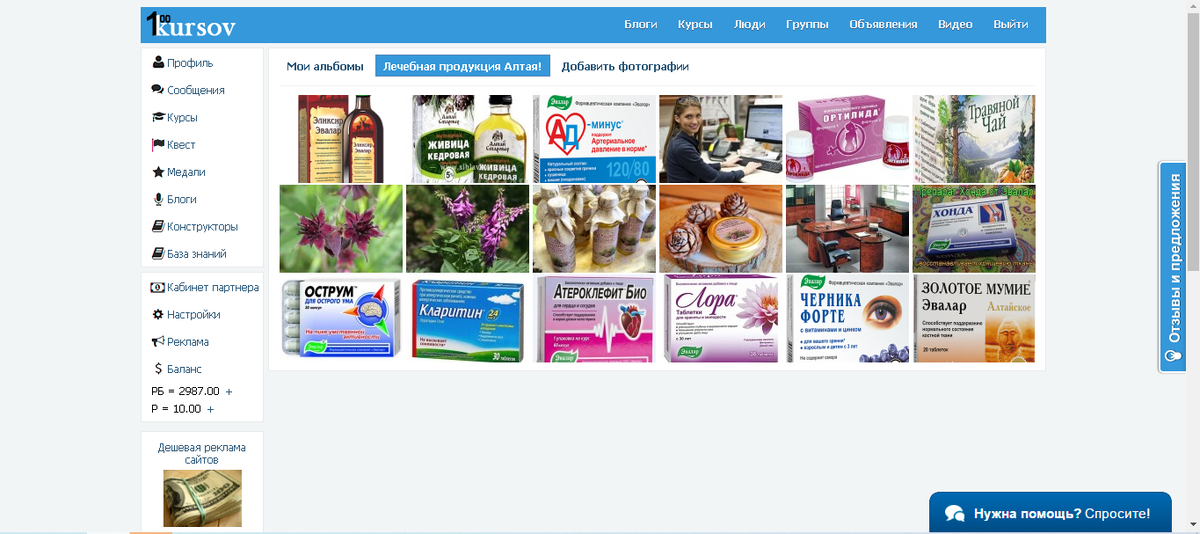The height and width of the screenshot is (534, 1200).
Task: Click the Advertising megaphone icon
Action: pyautogui.click(x=158, y=341)
